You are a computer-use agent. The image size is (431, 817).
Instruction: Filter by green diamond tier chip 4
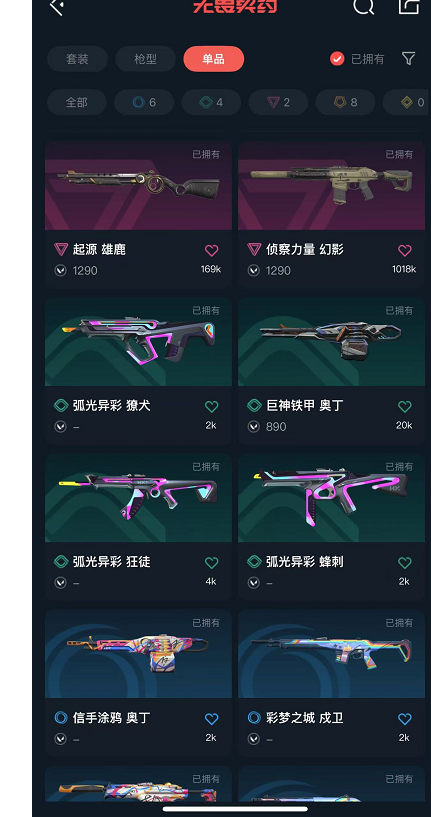pyautogui.click(x=211, y=102)
